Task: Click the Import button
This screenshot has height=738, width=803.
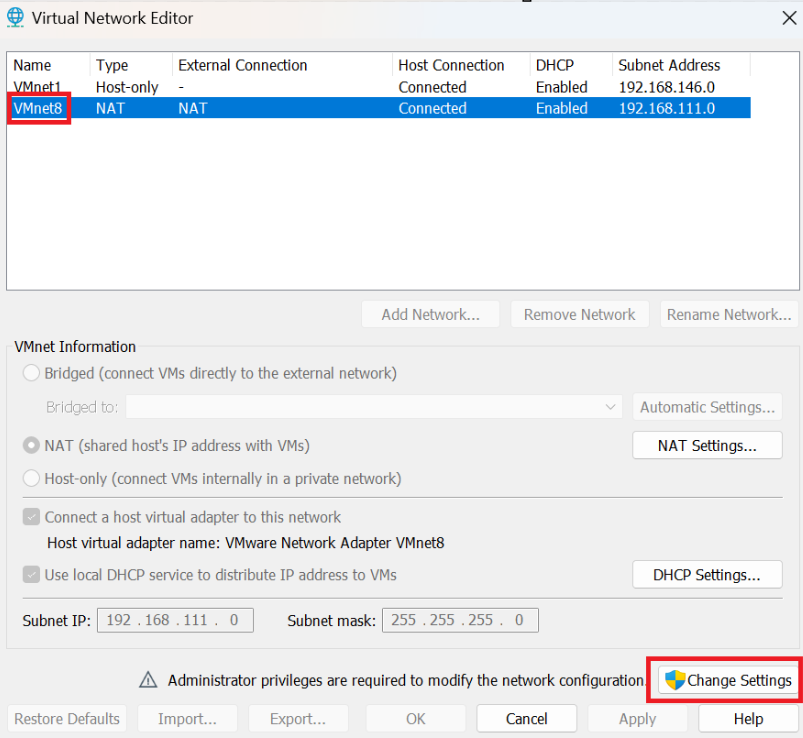Action: coord(187,719)
